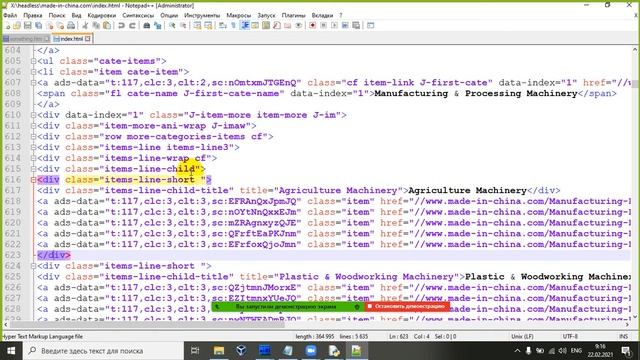640x360 pixels.
Task: Collapse the red fold marker at line 616
Action: tap(33, 180)
